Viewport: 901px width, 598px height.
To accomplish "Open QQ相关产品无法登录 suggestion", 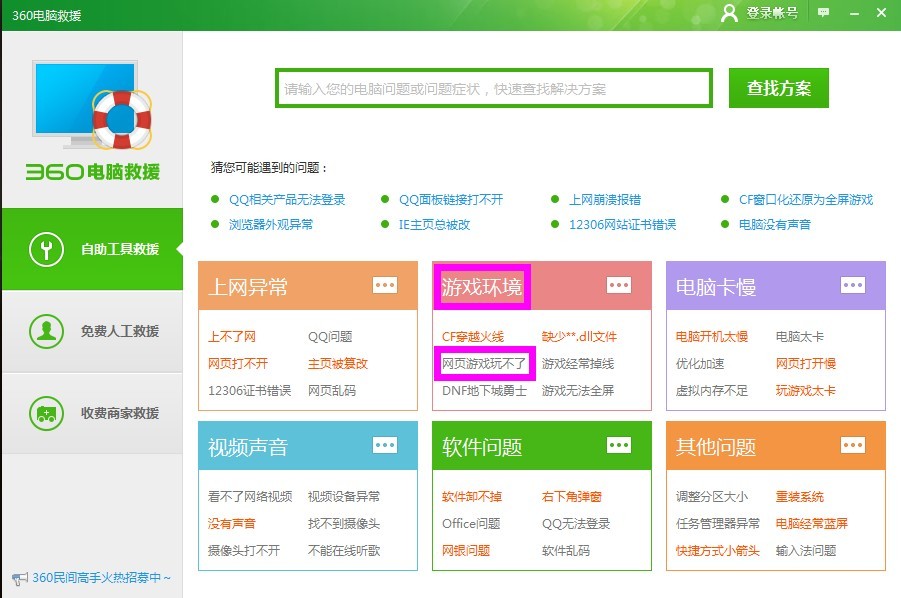I will [x=287, y=199].
